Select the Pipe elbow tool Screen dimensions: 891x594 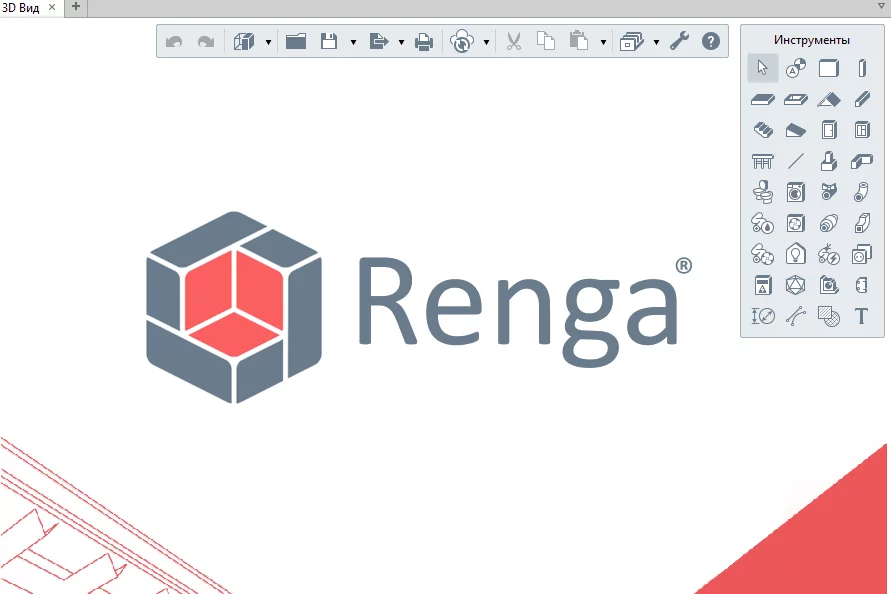[x=861, y=192]
